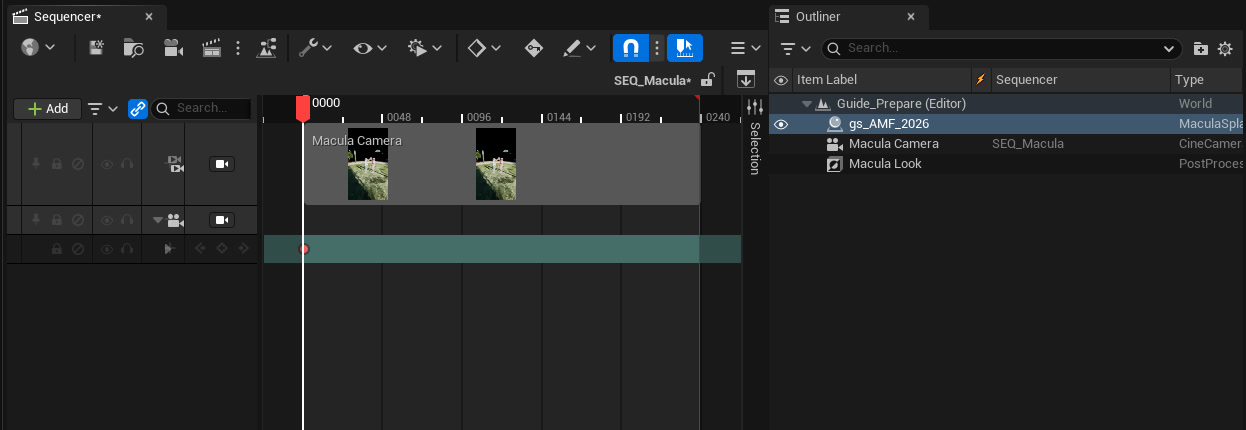Toggle the blue link icon beside track search

[x=138, y=108]
